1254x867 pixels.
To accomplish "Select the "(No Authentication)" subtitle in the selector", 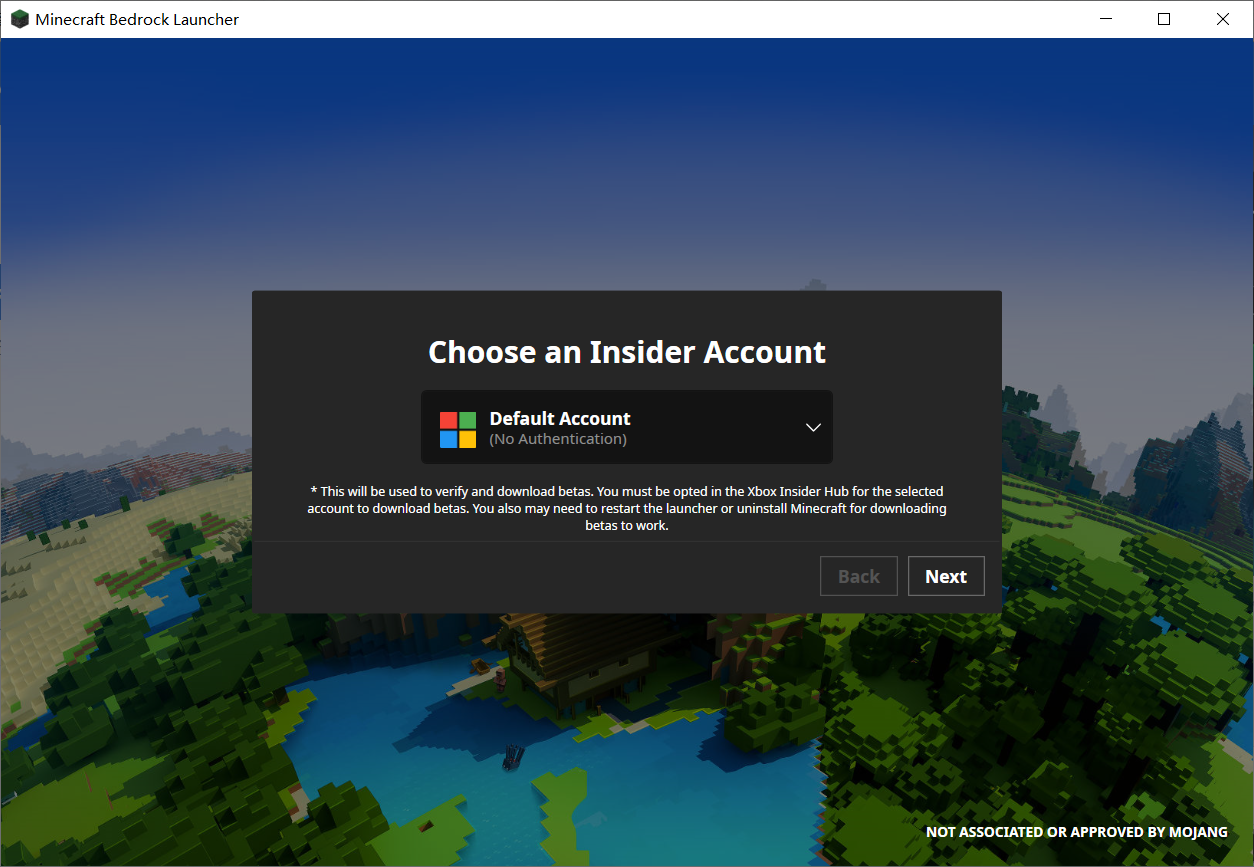I will click(x=558, y=439).
